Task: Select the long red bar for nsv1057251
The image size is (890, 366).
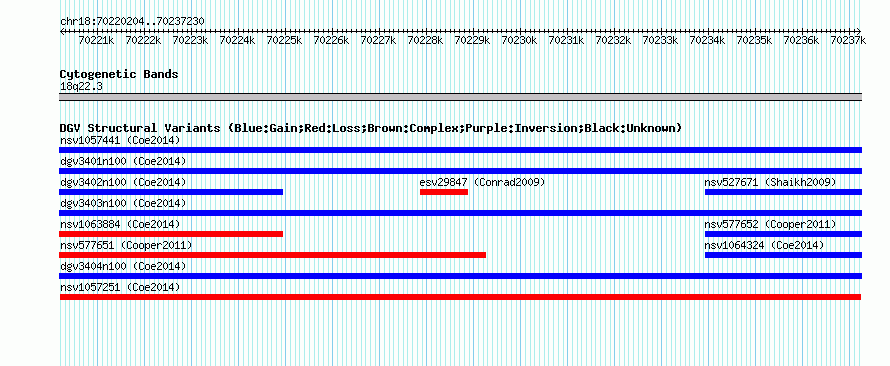Action: tap(460, 297)
